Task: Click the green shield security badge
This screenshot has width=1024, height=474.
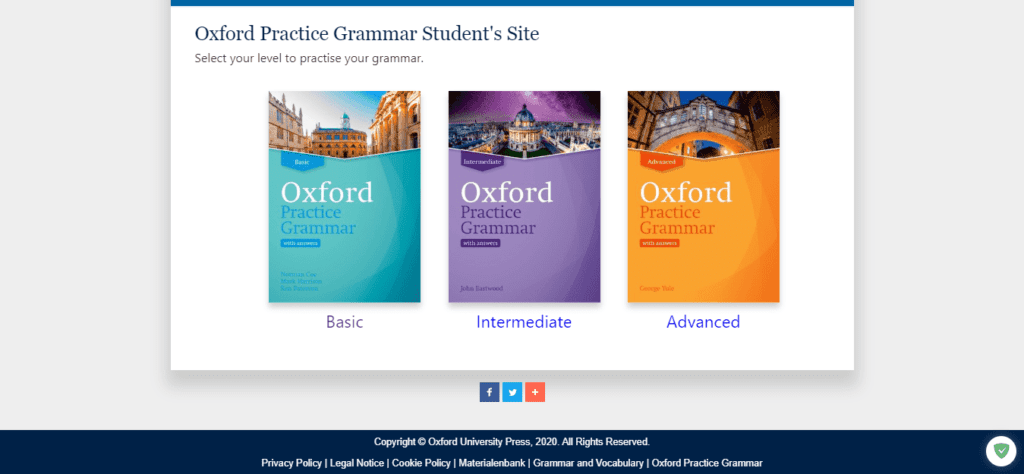Action: [x=1000, y=450]
